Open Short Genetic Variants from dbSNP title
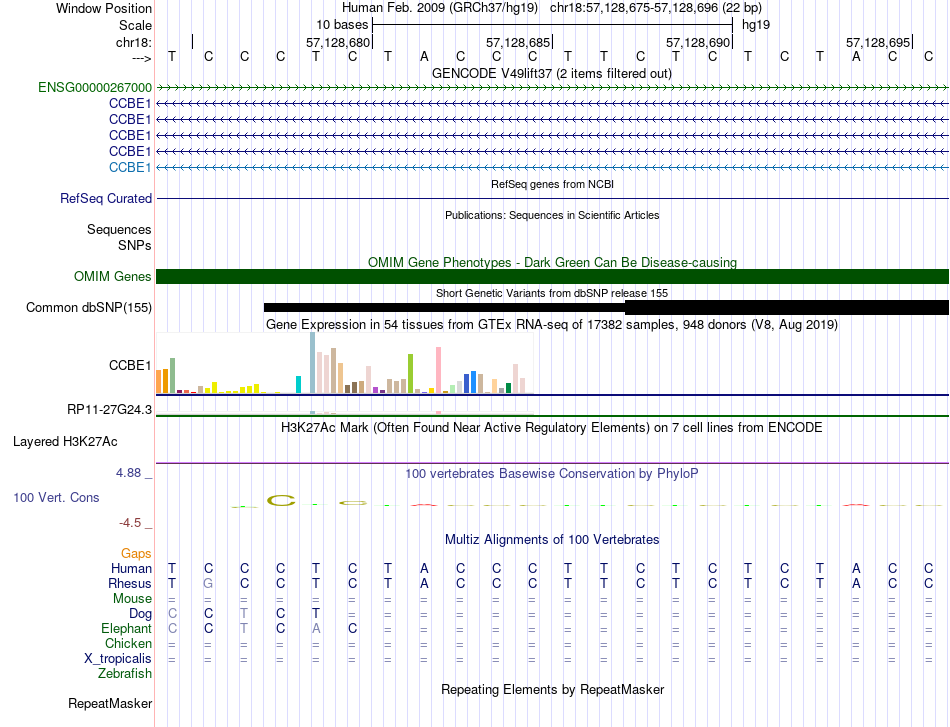The height and width of the screenshot is (727, 950). click(x=552, y=293)
